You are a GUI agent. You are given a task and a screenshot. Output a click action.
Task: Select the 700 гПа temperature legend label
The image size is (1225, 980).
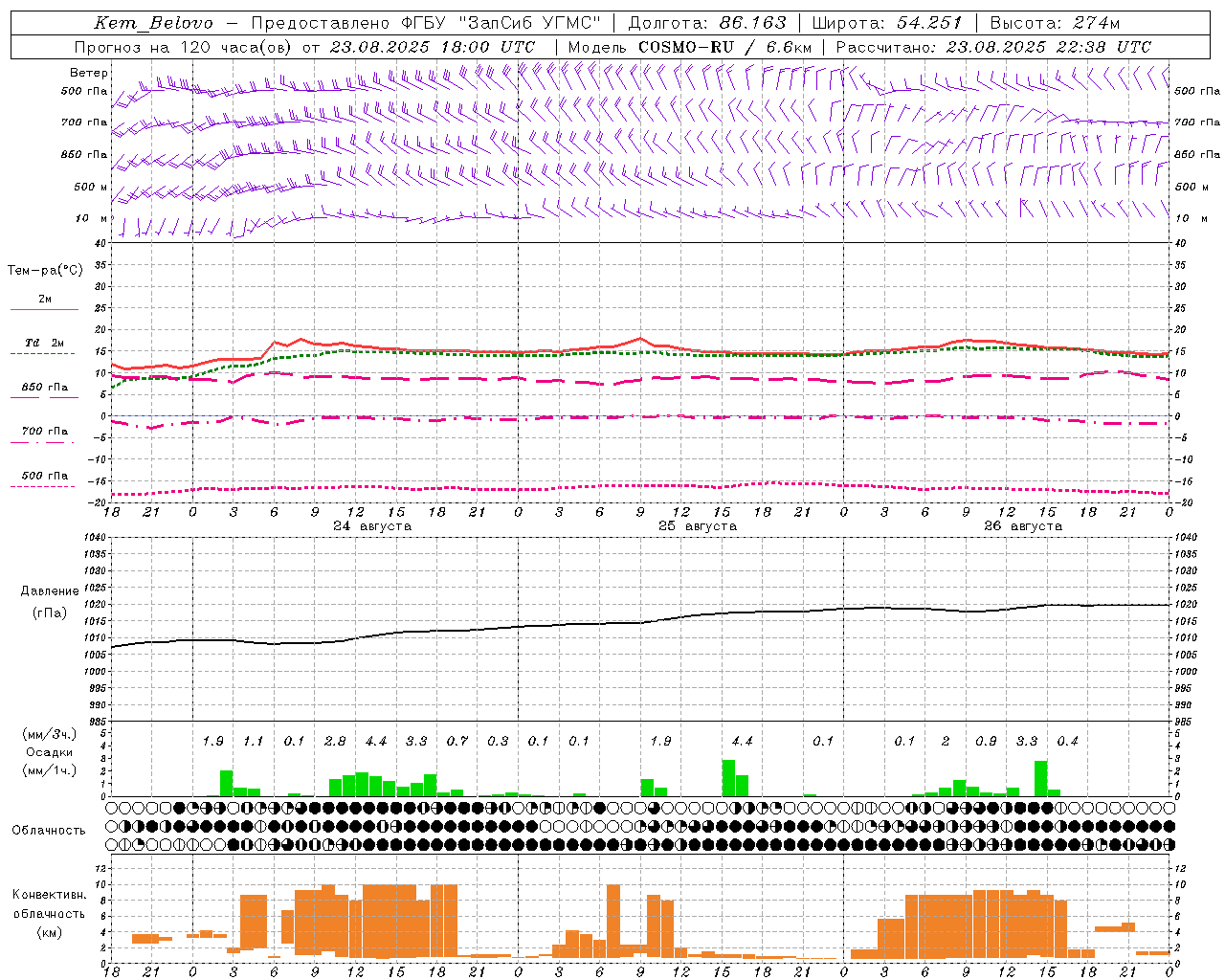(45, 432)
